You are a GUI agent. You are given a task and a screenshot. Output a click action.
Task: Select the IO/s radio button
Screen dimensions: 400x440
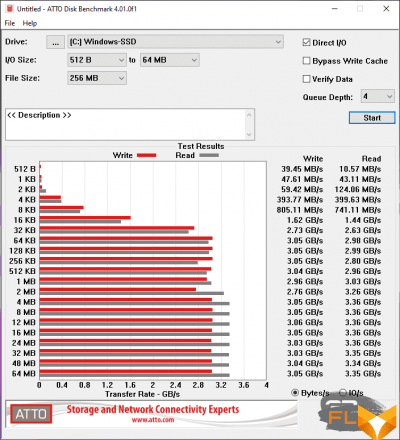tap(343, 393)
